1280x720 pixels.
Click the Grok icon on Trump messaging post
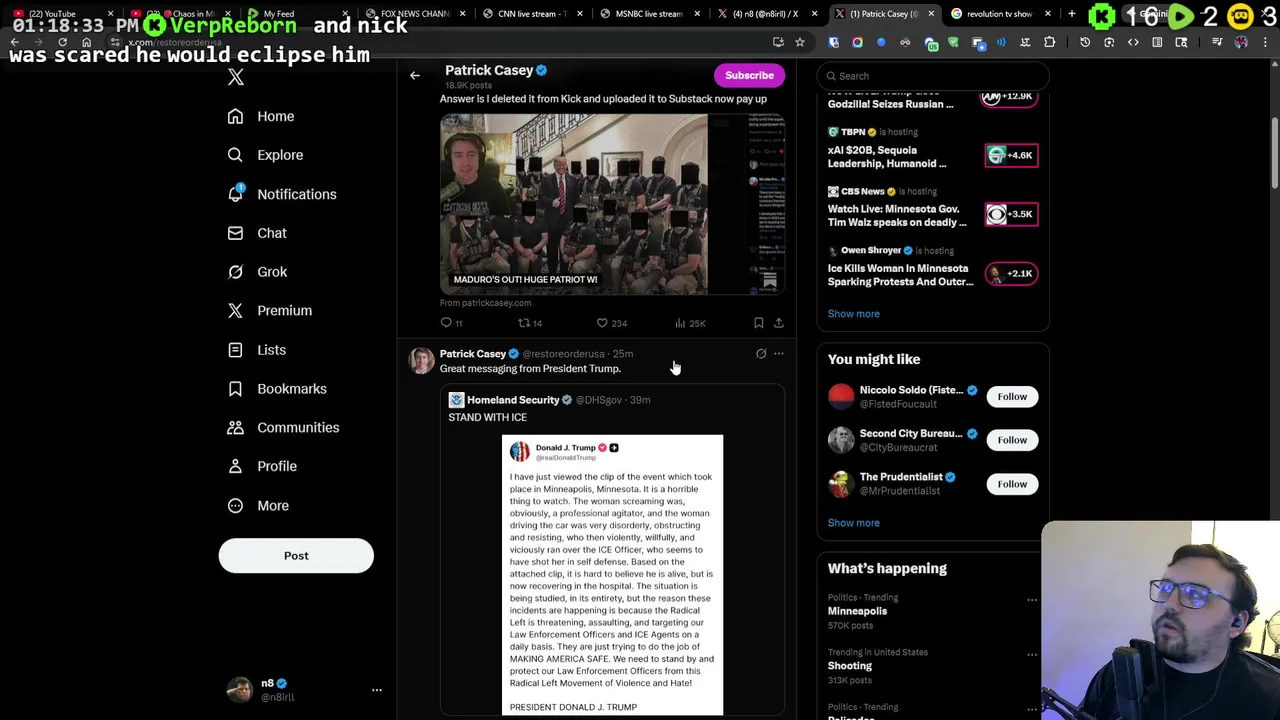pyautogui.click(x=761, y=354)
